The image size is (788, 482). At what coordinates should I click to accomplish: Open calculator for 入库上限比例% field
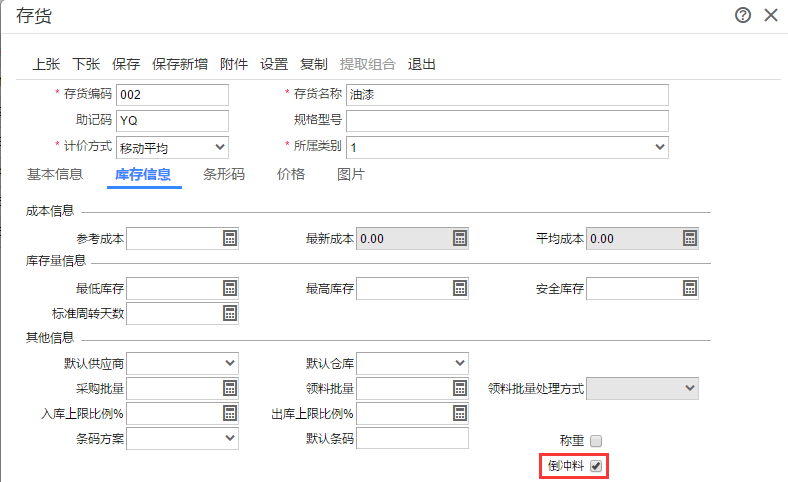coord(230,413)
